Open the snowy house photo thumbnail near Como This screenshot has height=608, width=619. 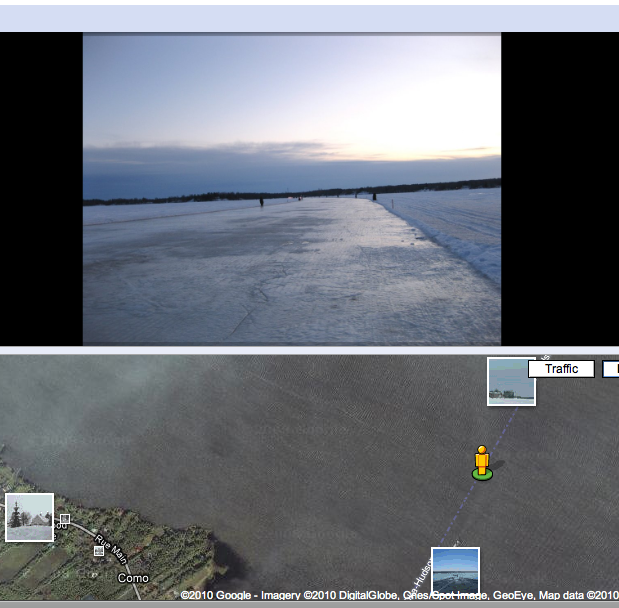30,517
